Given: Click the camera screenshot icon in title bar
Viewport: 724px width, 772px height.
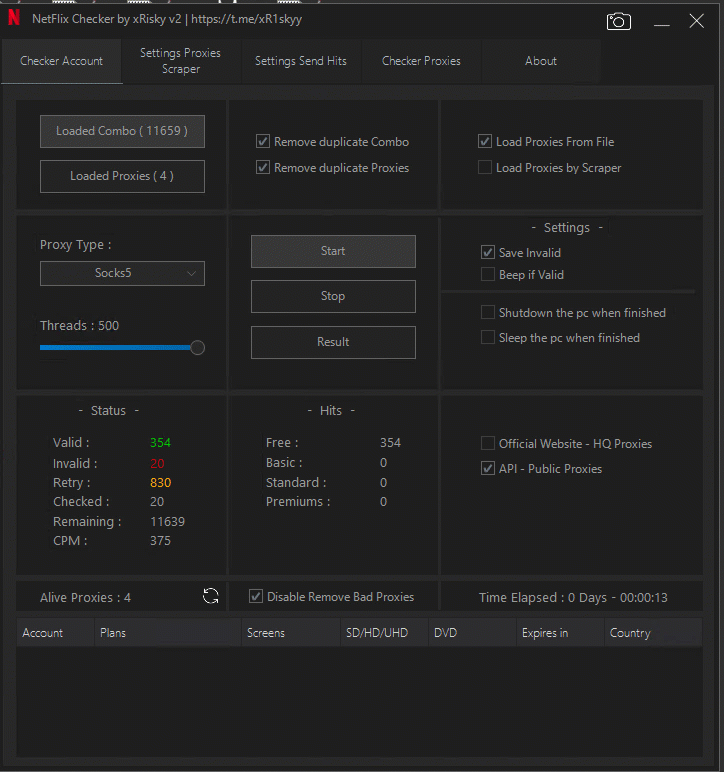Looking at the screenshot, I should 618,21.
